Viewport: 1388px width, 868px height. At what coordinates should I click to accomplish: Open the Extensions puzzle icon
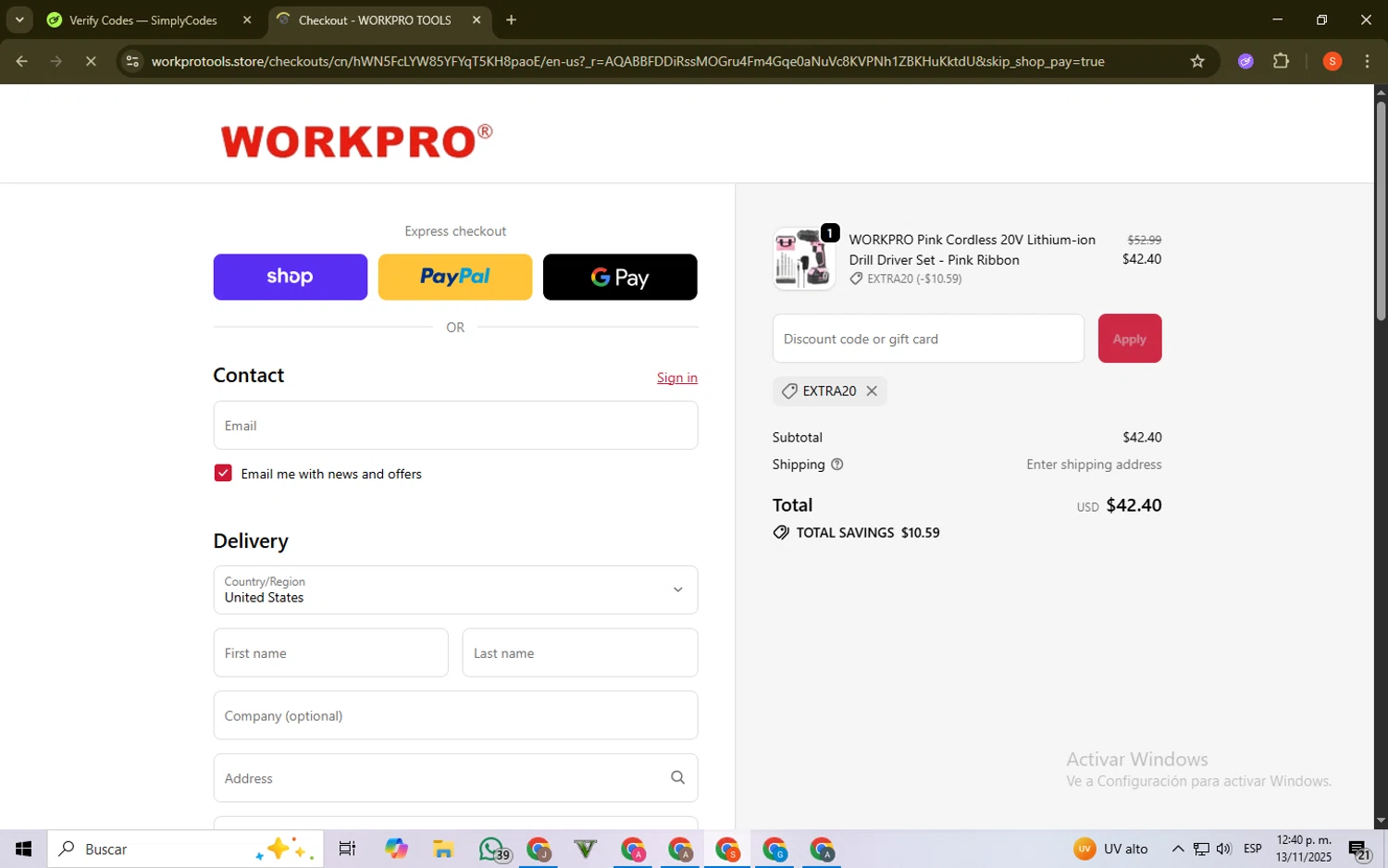point(1281,61)
